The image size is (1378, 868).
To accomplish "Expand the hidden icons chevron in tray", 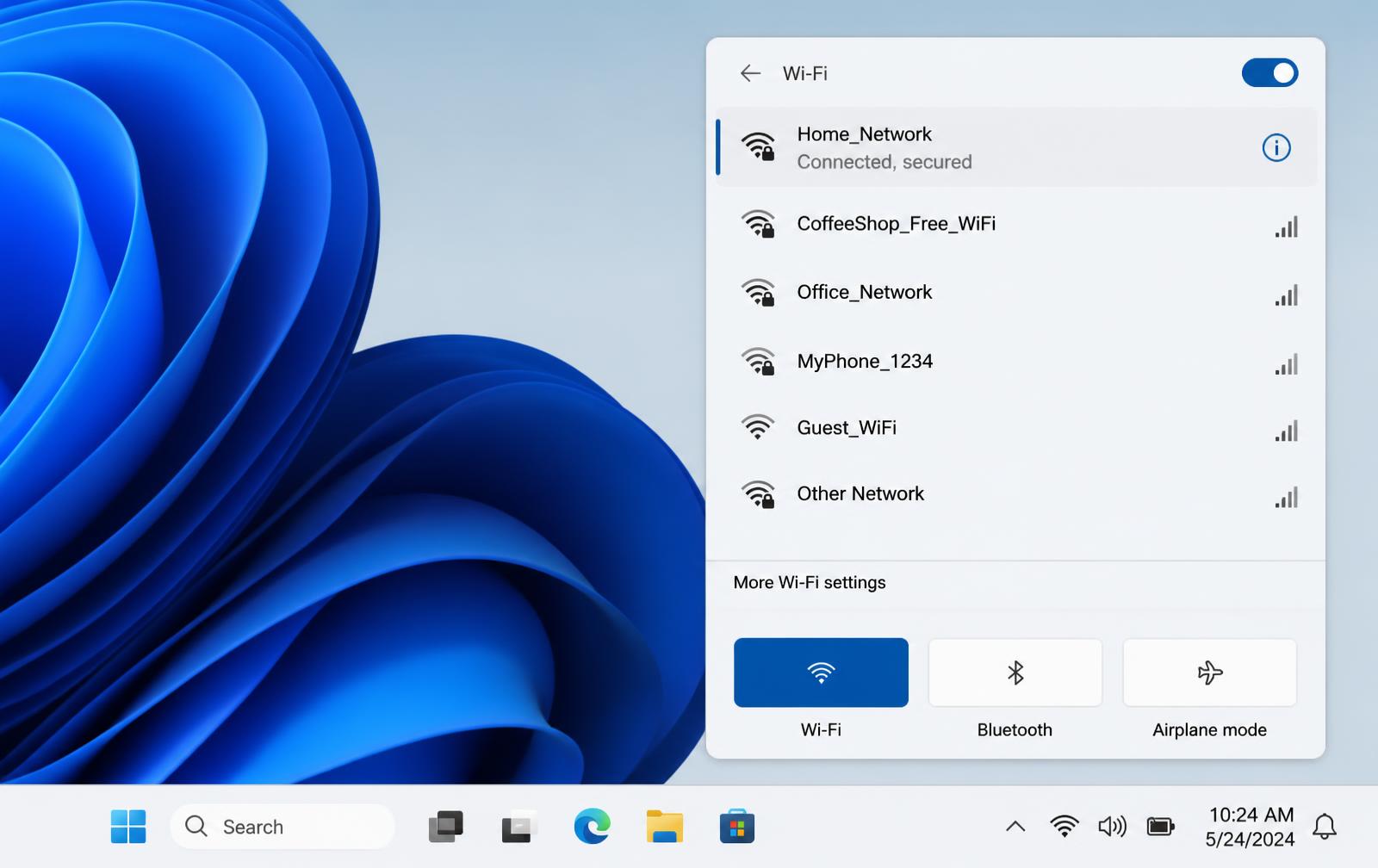I will (x=1015, y=827).
